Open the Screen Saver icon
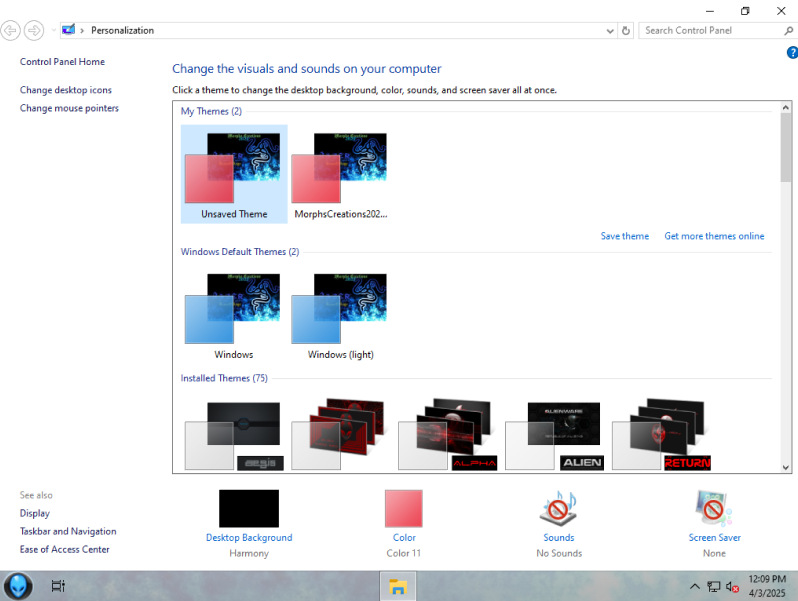Image resolution: width=798 pixels, height=601 pixels. [714, 508]
